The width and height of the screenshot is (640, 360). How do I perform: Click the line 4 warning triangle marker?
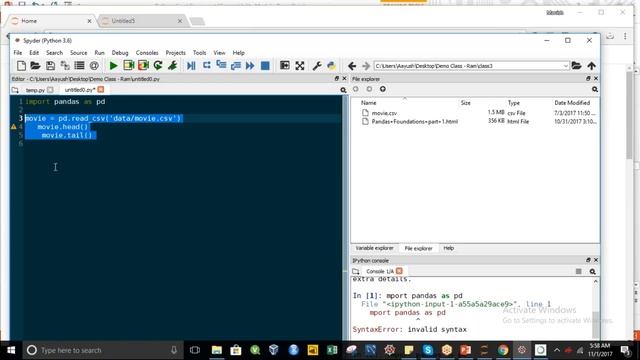pos(13,127)
